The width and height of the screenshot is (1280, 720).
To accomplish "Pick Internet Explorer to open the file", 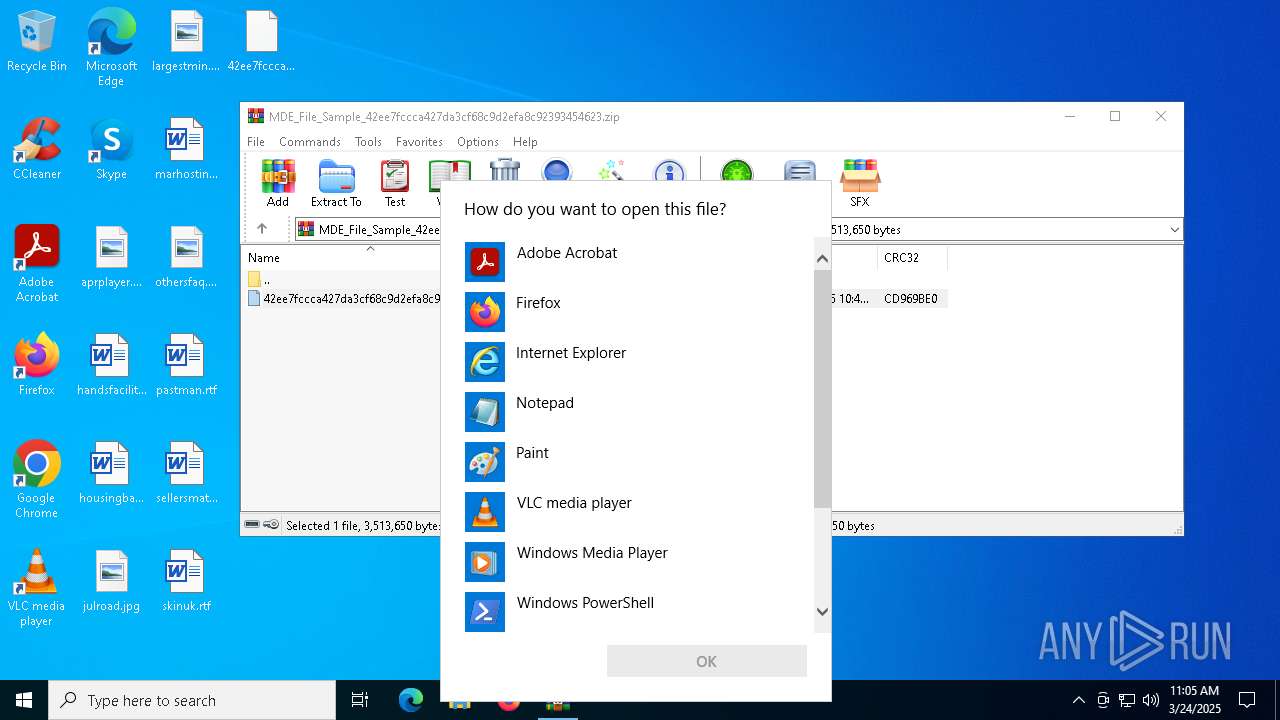I will [638, 362].
